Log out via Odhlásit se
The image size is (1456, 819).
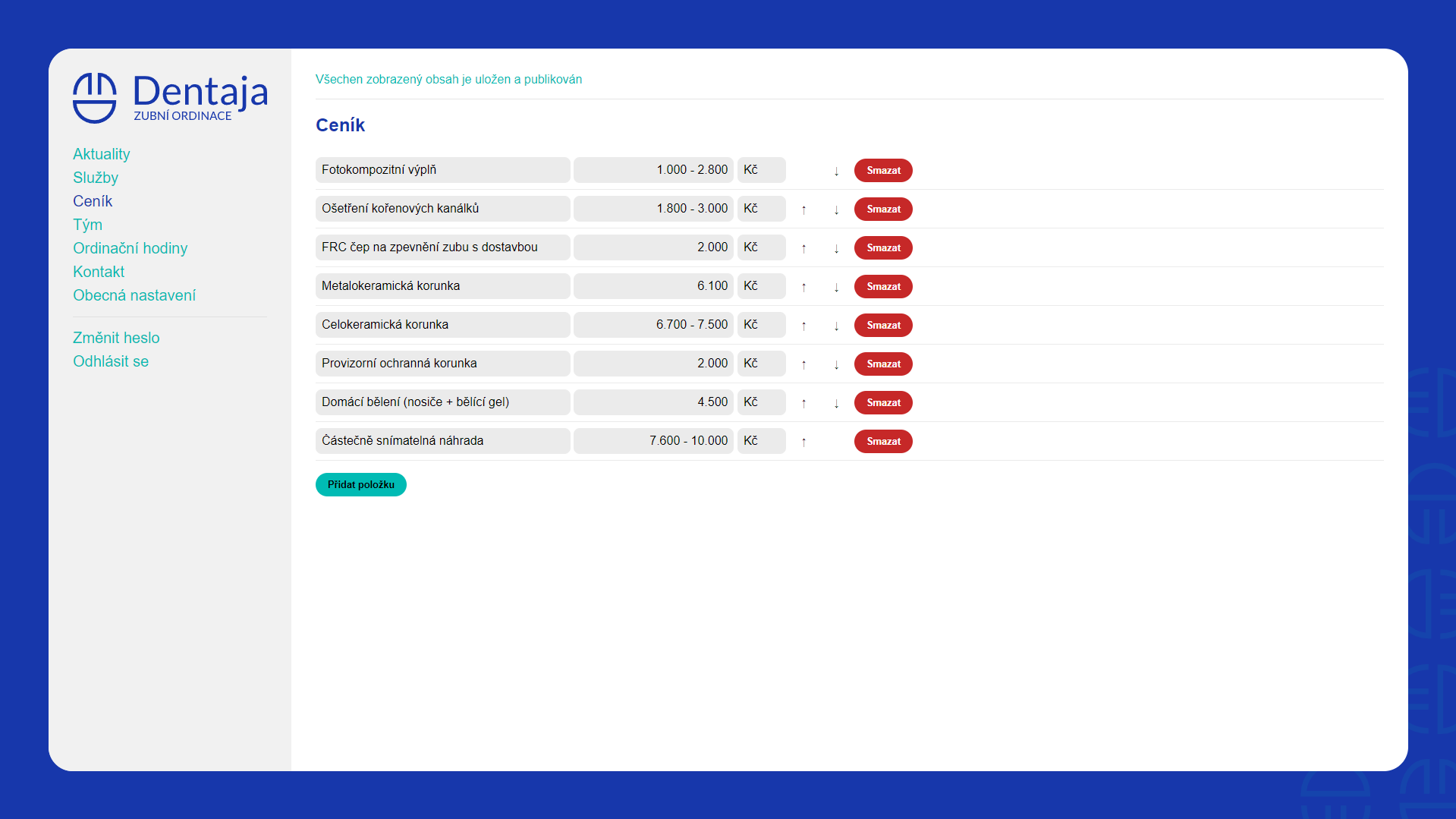pos(111,361)
